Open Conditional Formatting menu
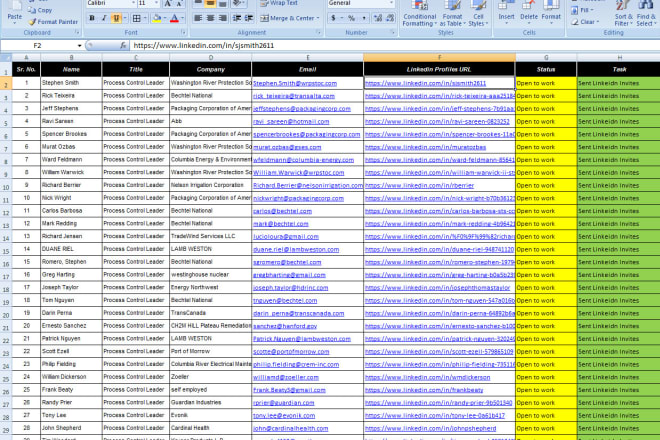The width and height of the screenshot is (660, 440). [x=419, y=13]
